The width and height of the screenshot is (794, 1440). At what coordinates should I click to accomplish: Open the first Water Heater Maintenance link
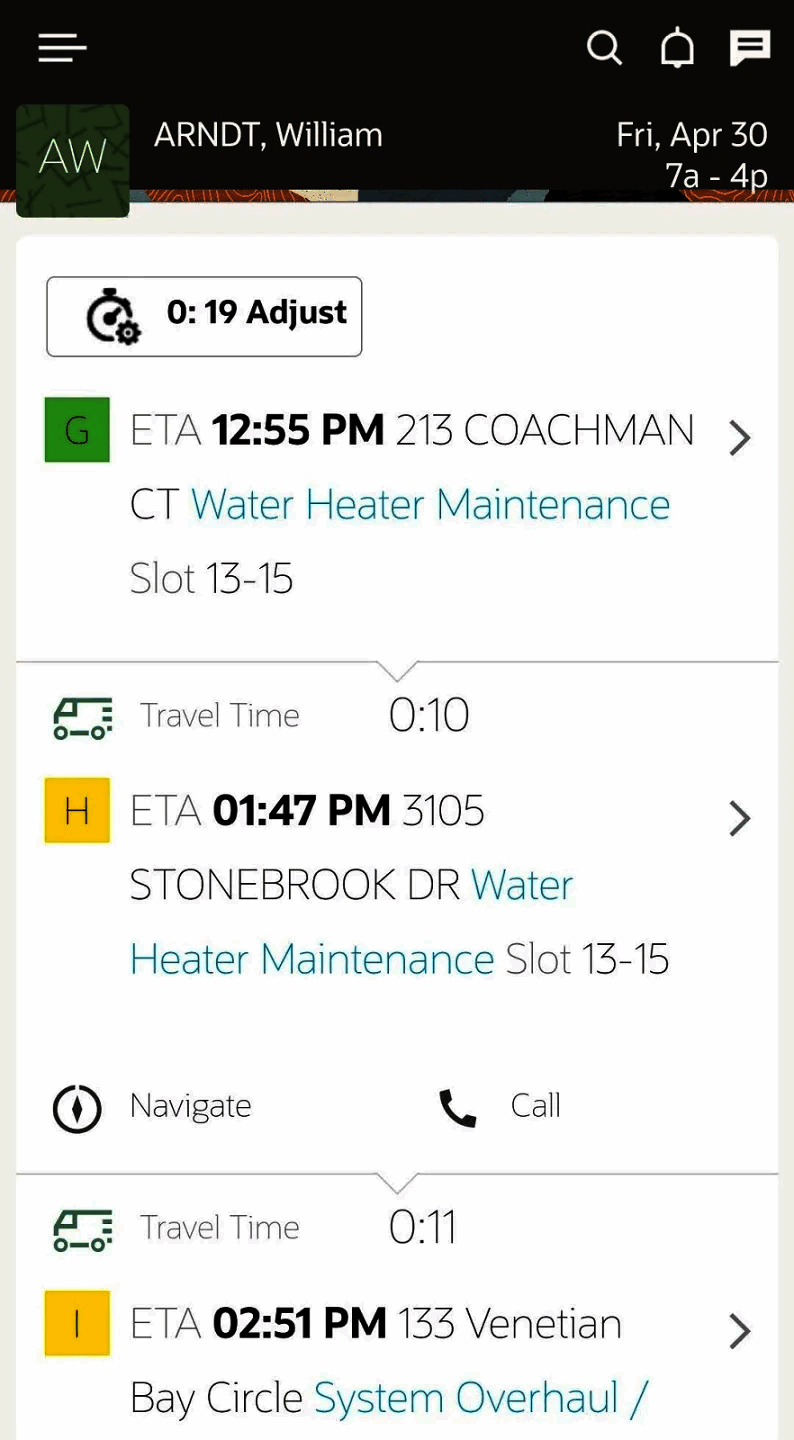click(x=430, y=505)
